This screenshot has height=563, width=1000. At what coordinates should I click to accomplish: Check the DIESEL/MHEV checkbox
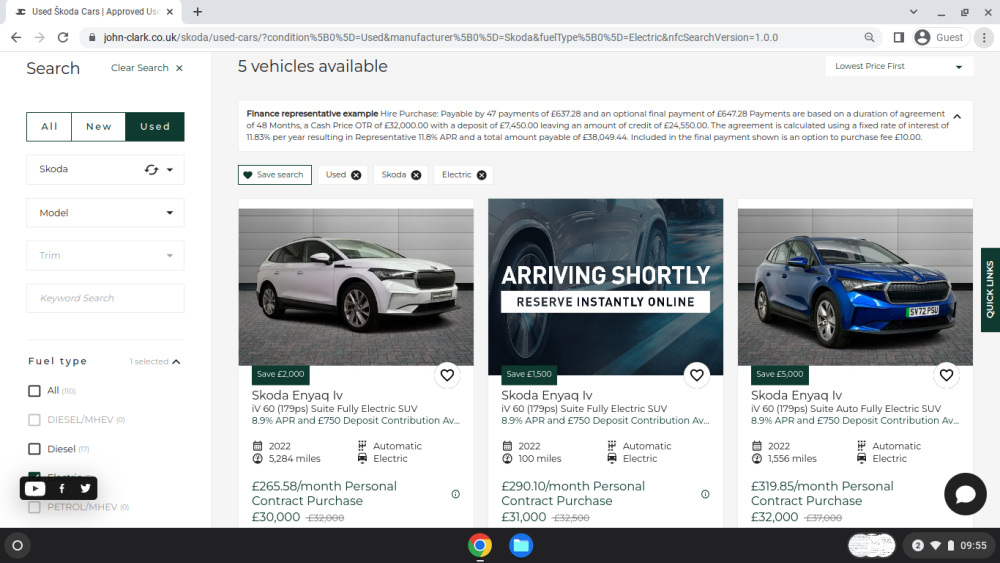click(x=34, y=420)
